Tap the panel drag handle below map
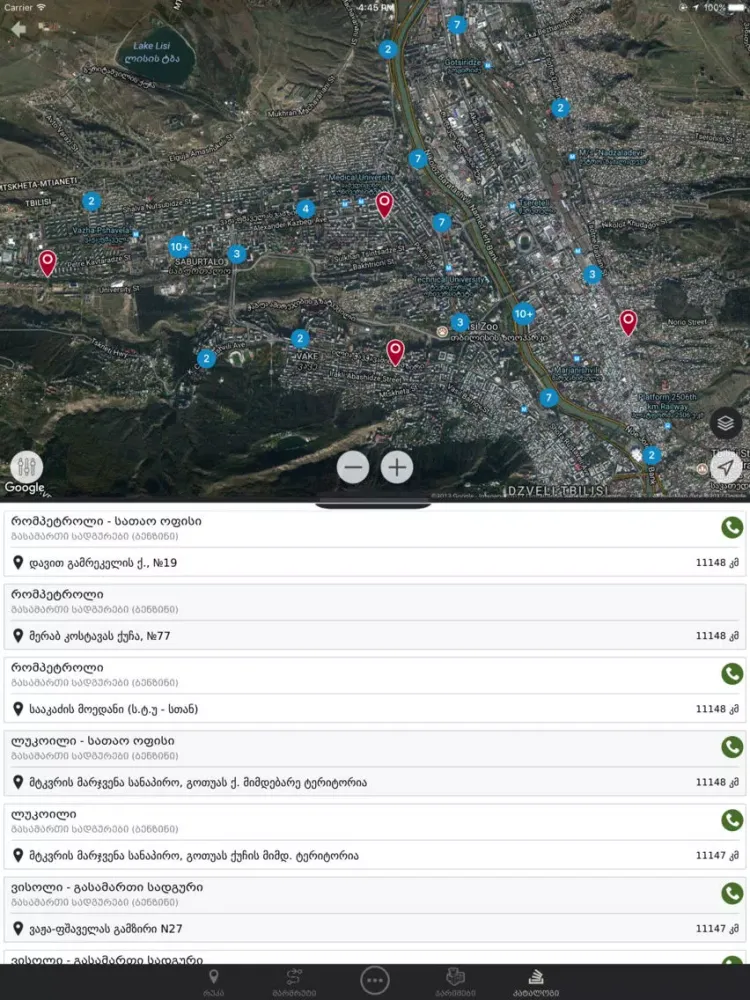Viewport: 750px width, 1000px height. [374, 506]
